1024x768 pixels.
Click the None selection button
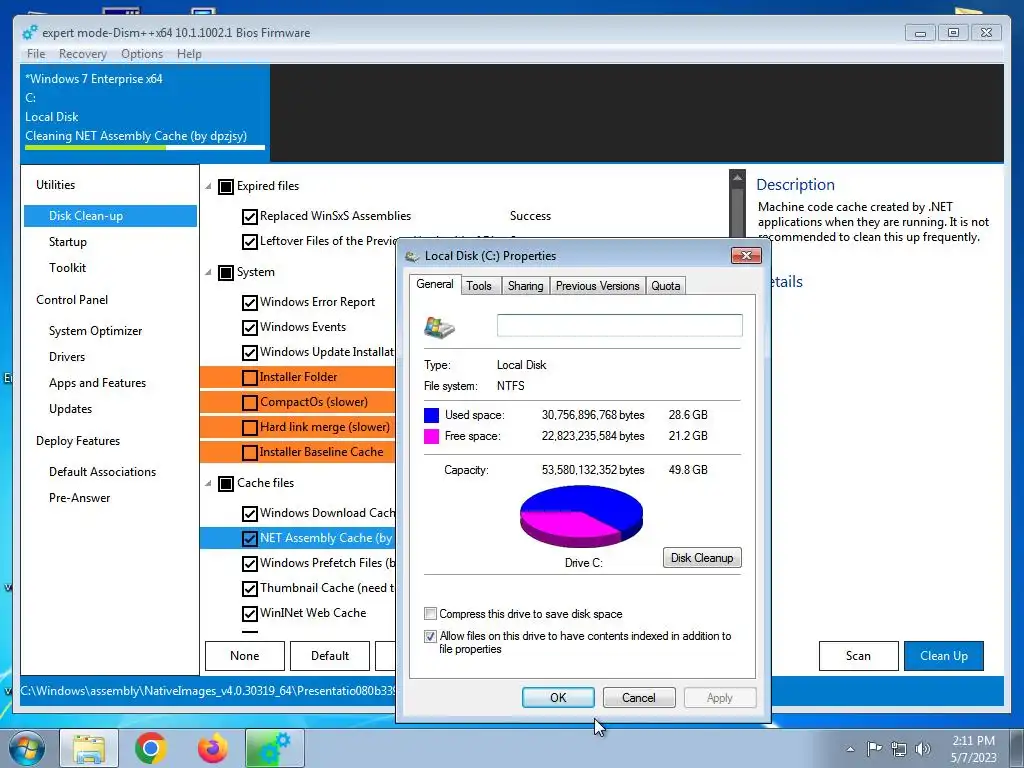coord(245,656)
